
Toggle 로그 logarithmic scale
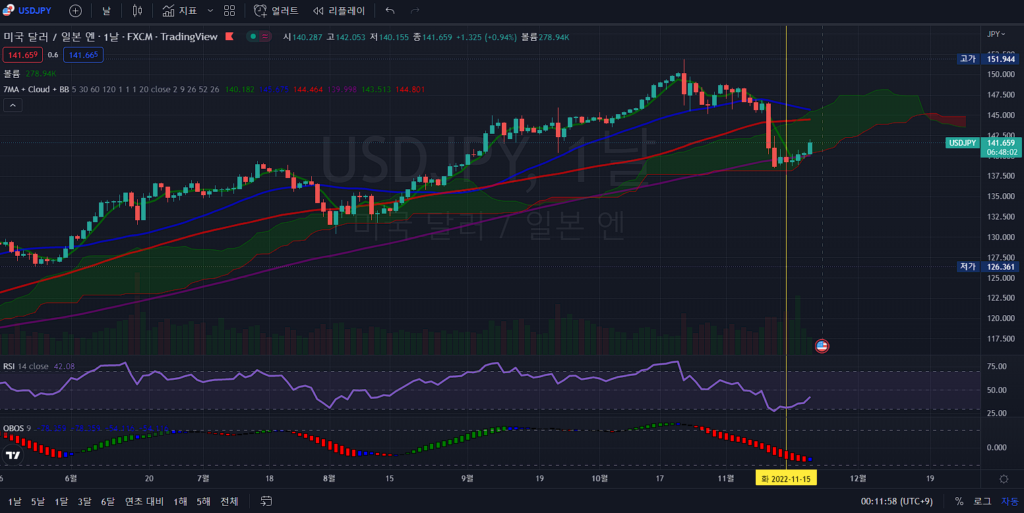tap(982, 501)
